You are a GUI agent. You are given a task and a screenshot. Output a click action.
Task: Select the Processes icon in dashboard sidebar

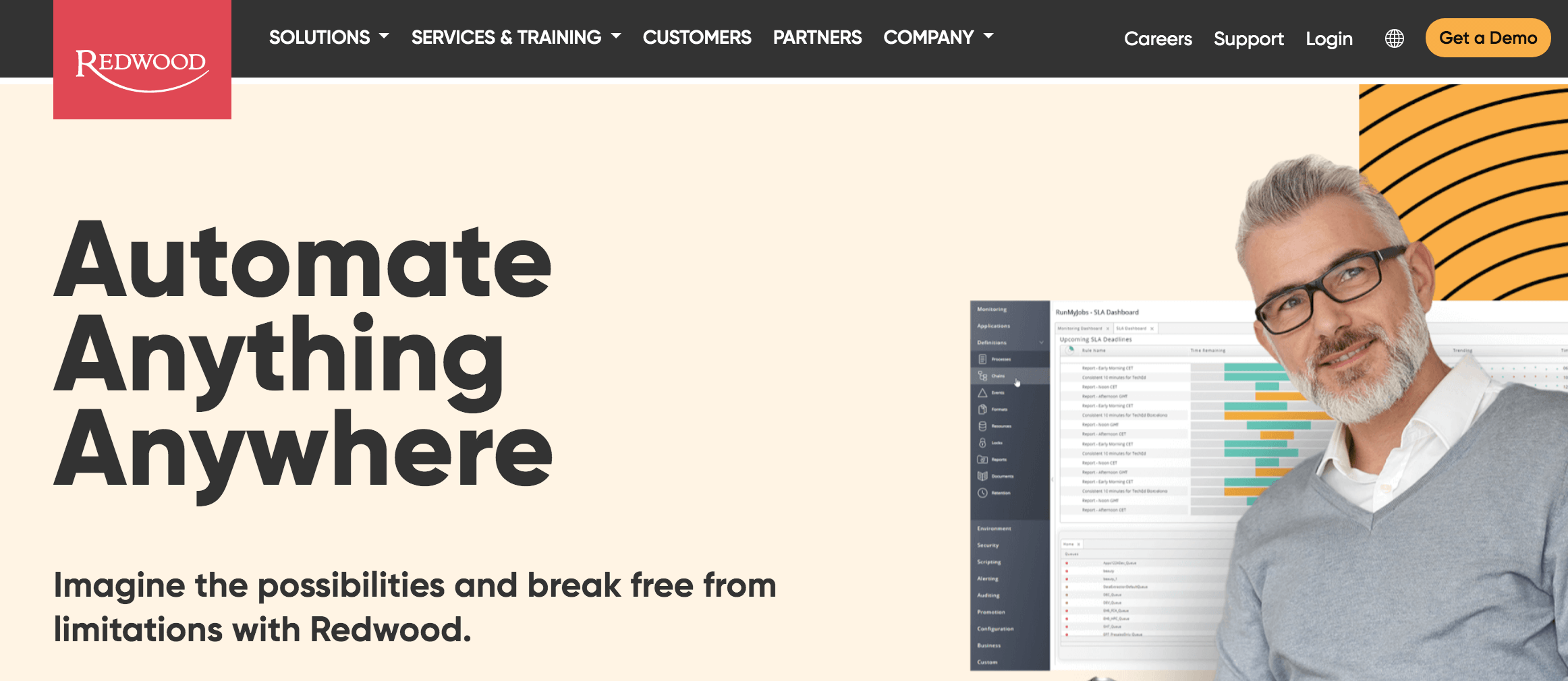(982, 359)
